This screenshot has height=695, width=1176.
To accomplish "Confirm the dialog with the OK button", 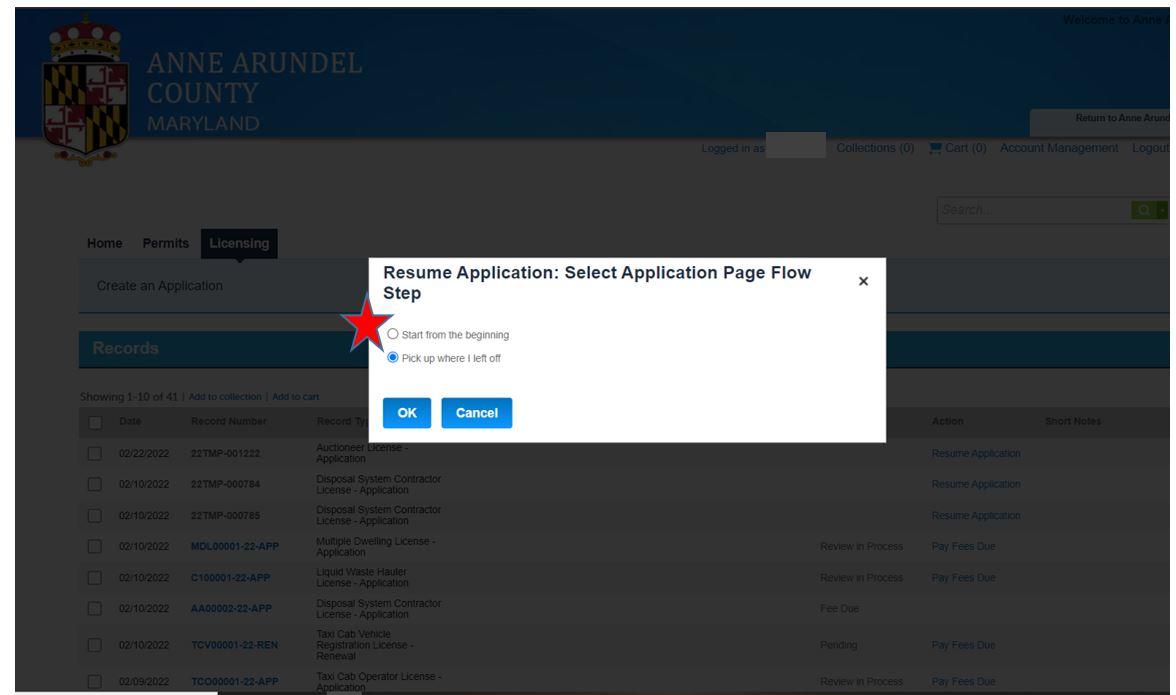I will pos(406,413).
